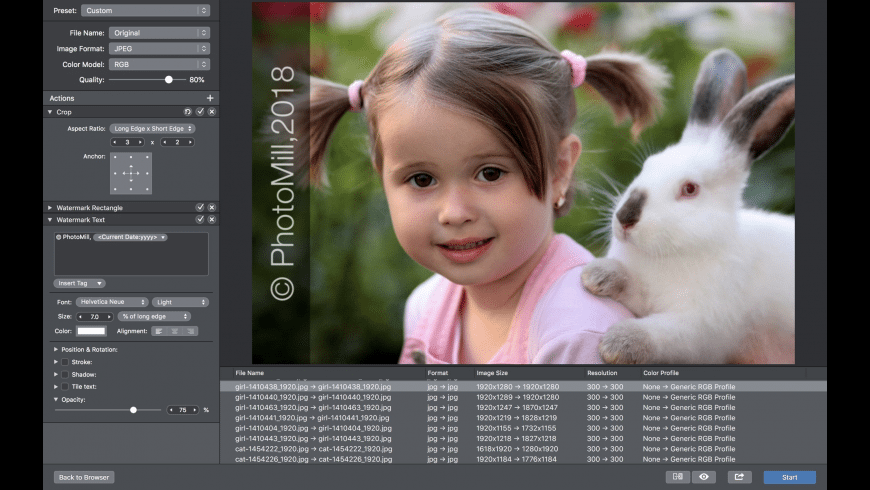Expand the Tile text settings triangle
The height and width of the screenshot is (490, 870).
pyautogui.click(x=55, y=387)
